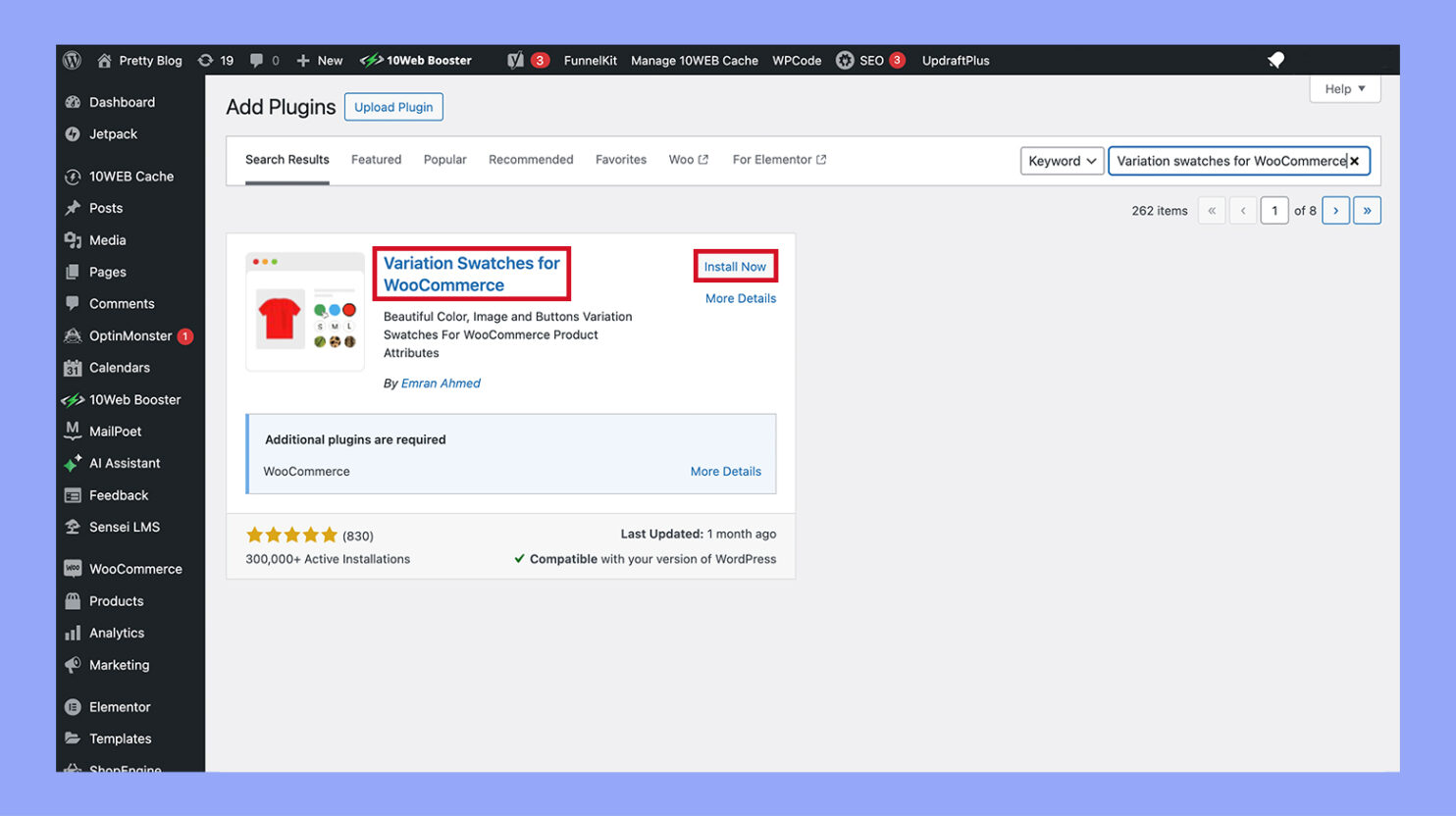Expand the Help panel
The width and height of the screenshot is (1456, 816).
pyautogui.click(x=1343, y=88)
